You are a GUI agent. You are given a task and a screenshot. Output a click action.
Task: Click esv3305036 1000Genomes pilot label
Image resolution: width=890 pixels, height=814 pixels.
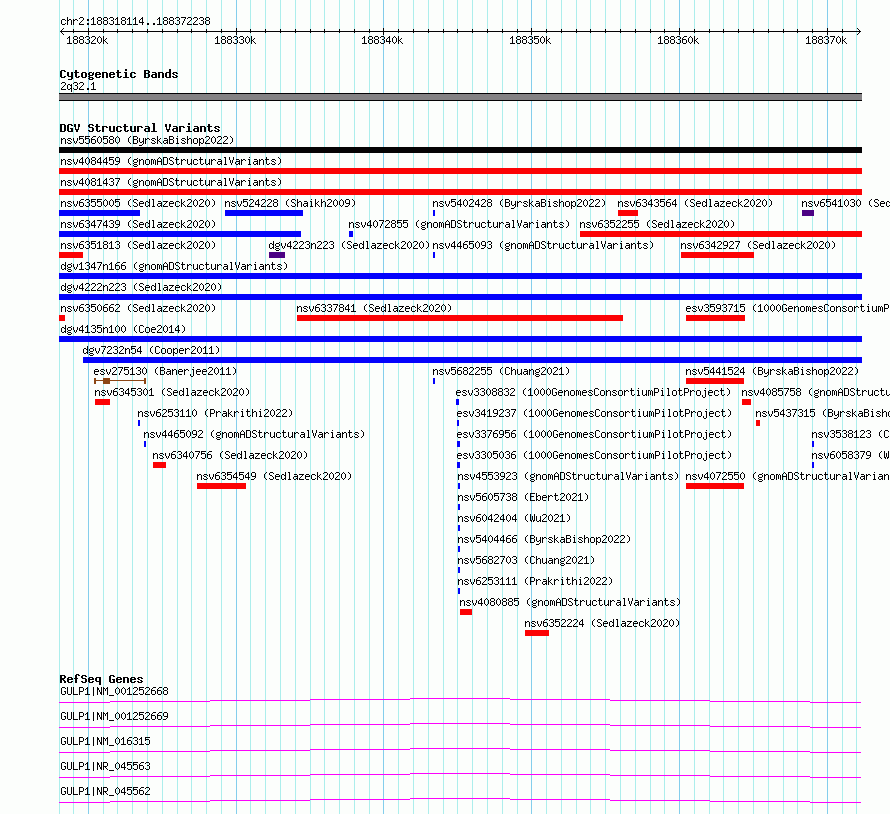point(594,455)
